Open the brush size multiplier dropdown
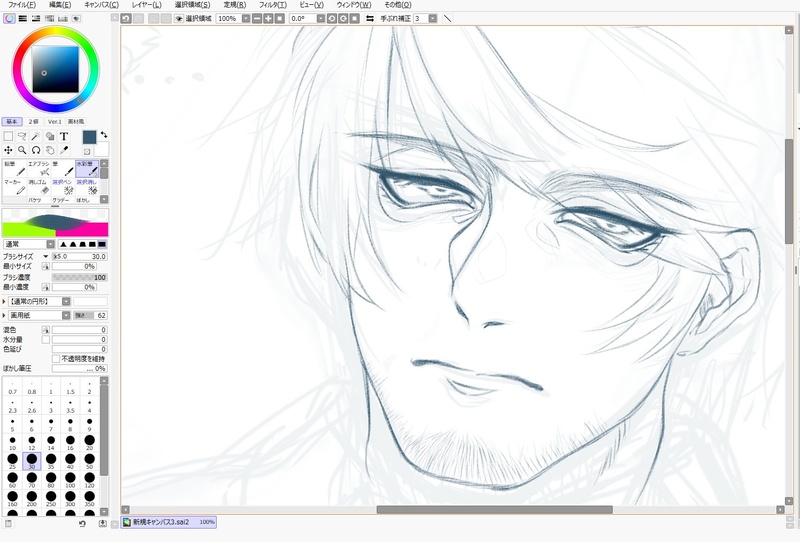The image size is (800, 542). click(x=46, y=257)
